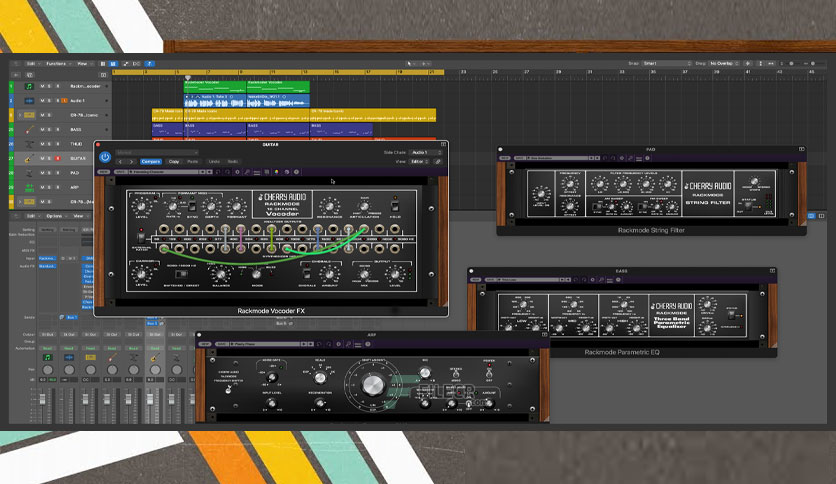Open the Snap Smart dropdown
Screen dimensions: 836x484
click(x=666, y=63)
